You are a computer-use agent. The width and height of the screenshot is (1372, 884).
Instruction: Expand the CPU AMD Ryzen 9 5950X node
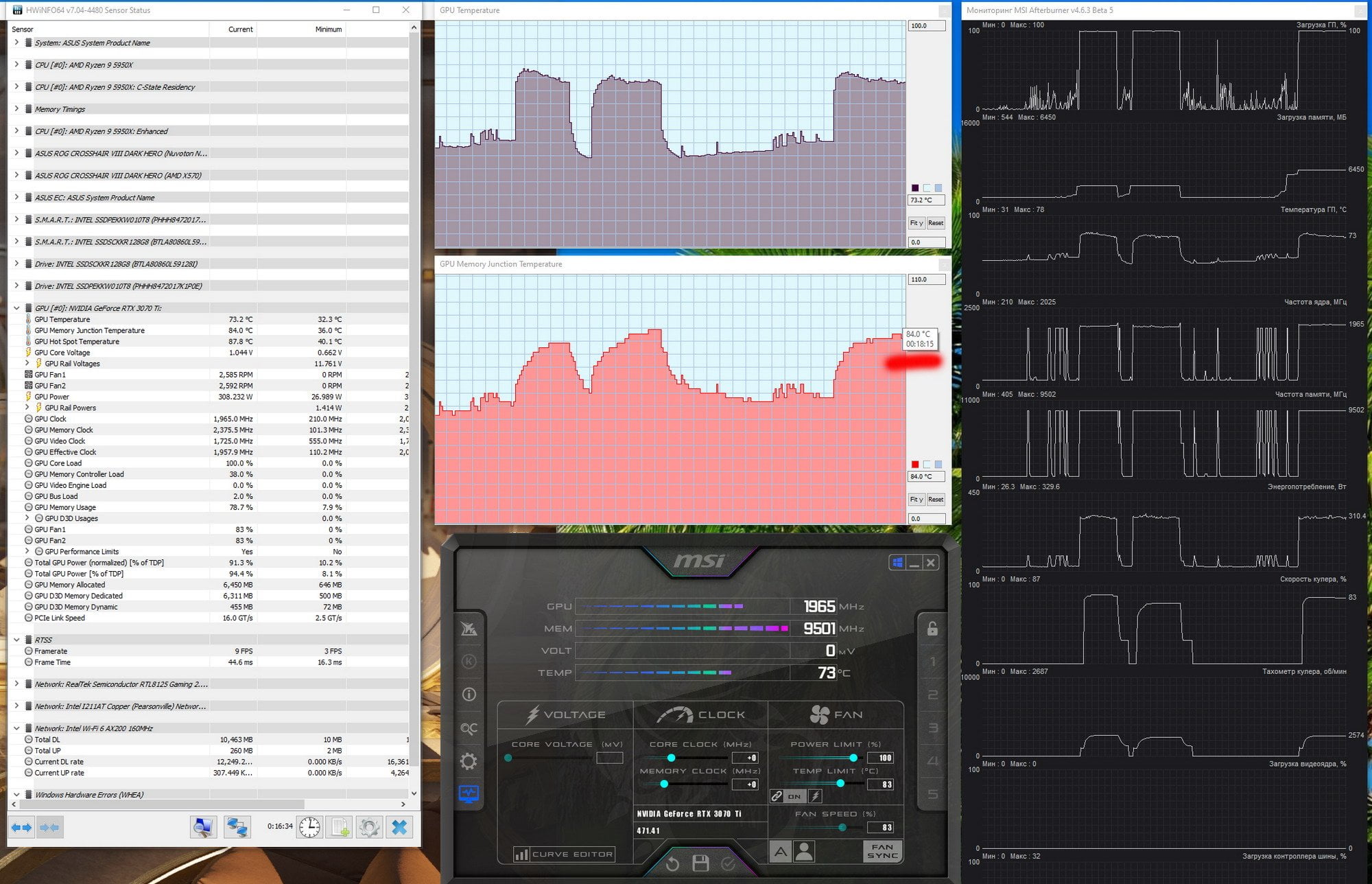click(16, 65)
